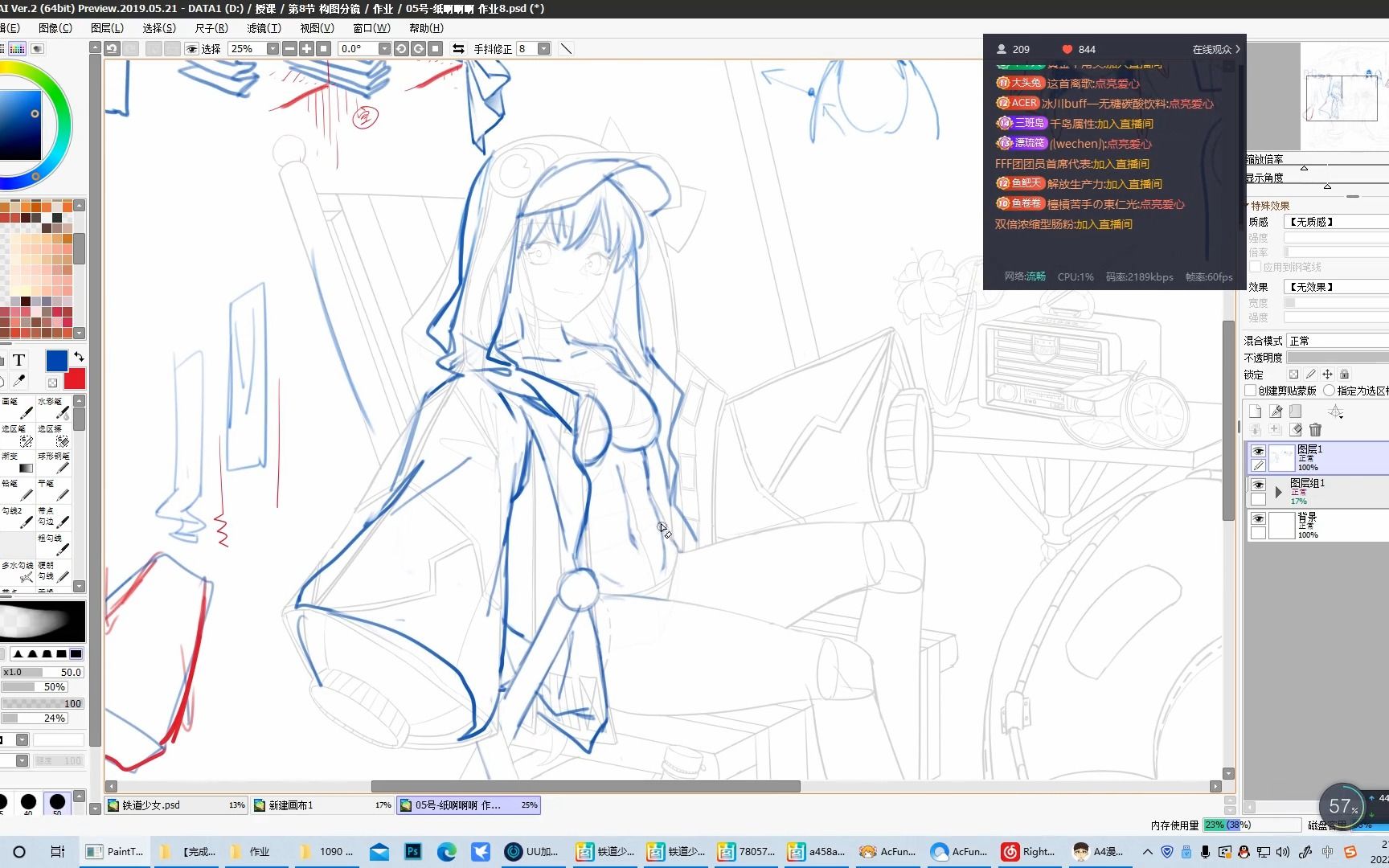
Task: Select the 渐变 gradient tool
Action: coord(18,462)
